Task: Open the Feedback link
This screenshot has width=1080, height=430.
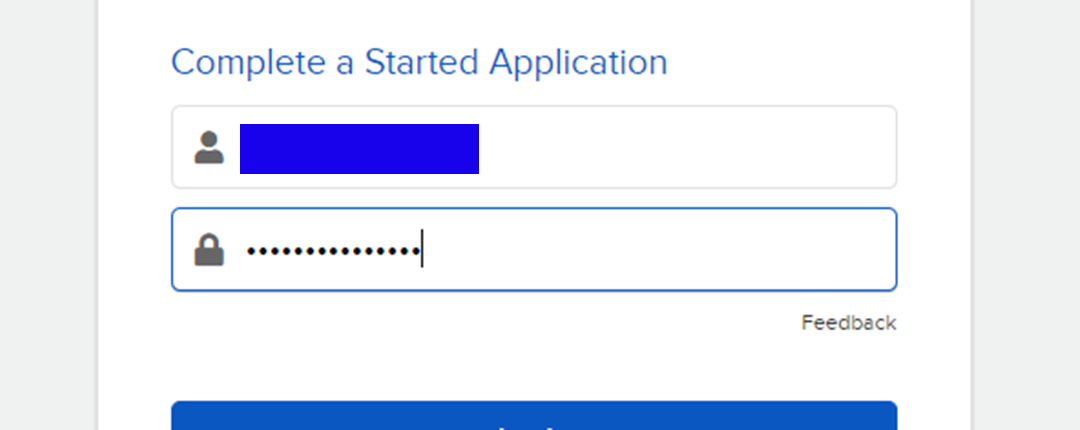Action: tap(849, 322)
